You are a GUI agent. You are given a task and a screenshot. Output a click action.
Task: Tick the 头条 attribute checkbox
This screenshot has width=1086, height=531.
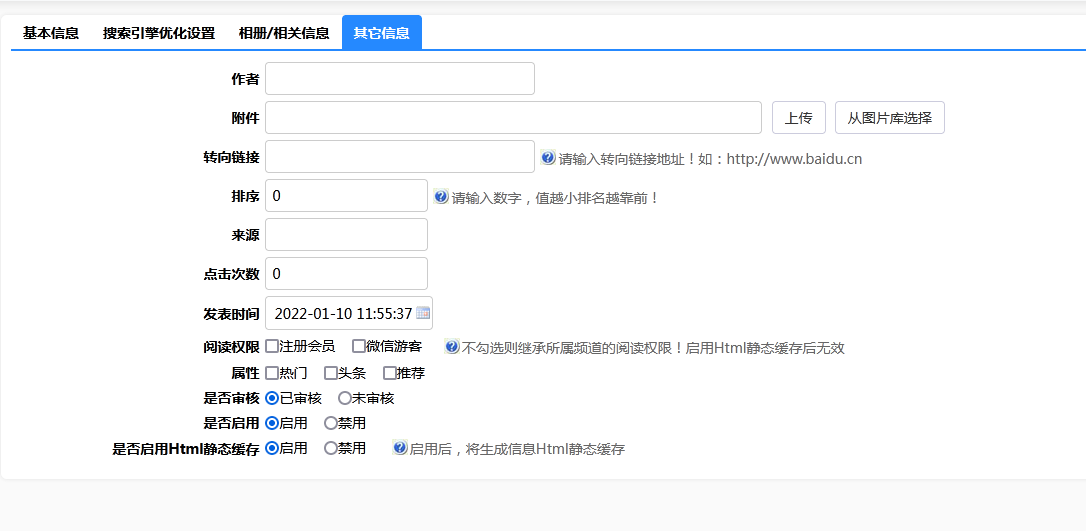pyautogui.click(x=331, y=373)
